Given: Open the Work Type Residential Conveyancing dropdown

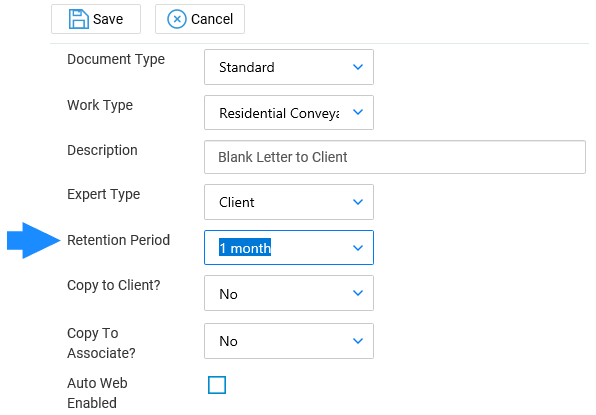Looking at the screenshot, I should click(289, 112).
